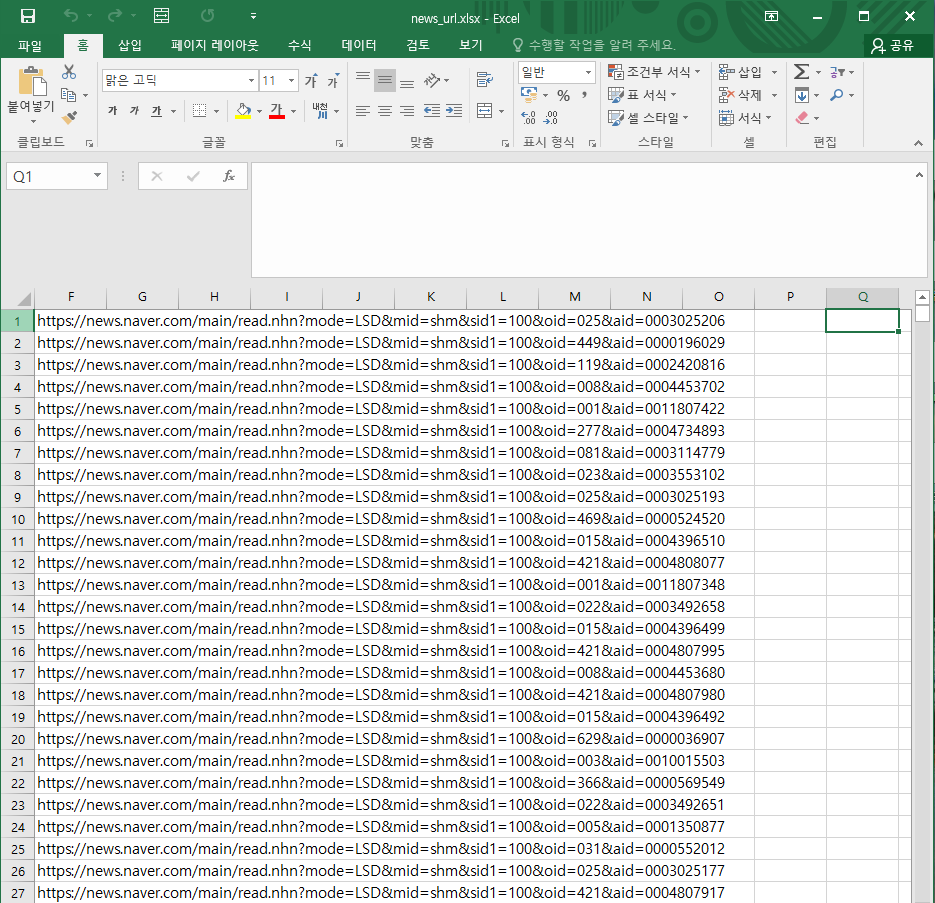935x903 pixels.
Task: Click Insert cells (삽입) button
Action: click(x=741, y=72)
